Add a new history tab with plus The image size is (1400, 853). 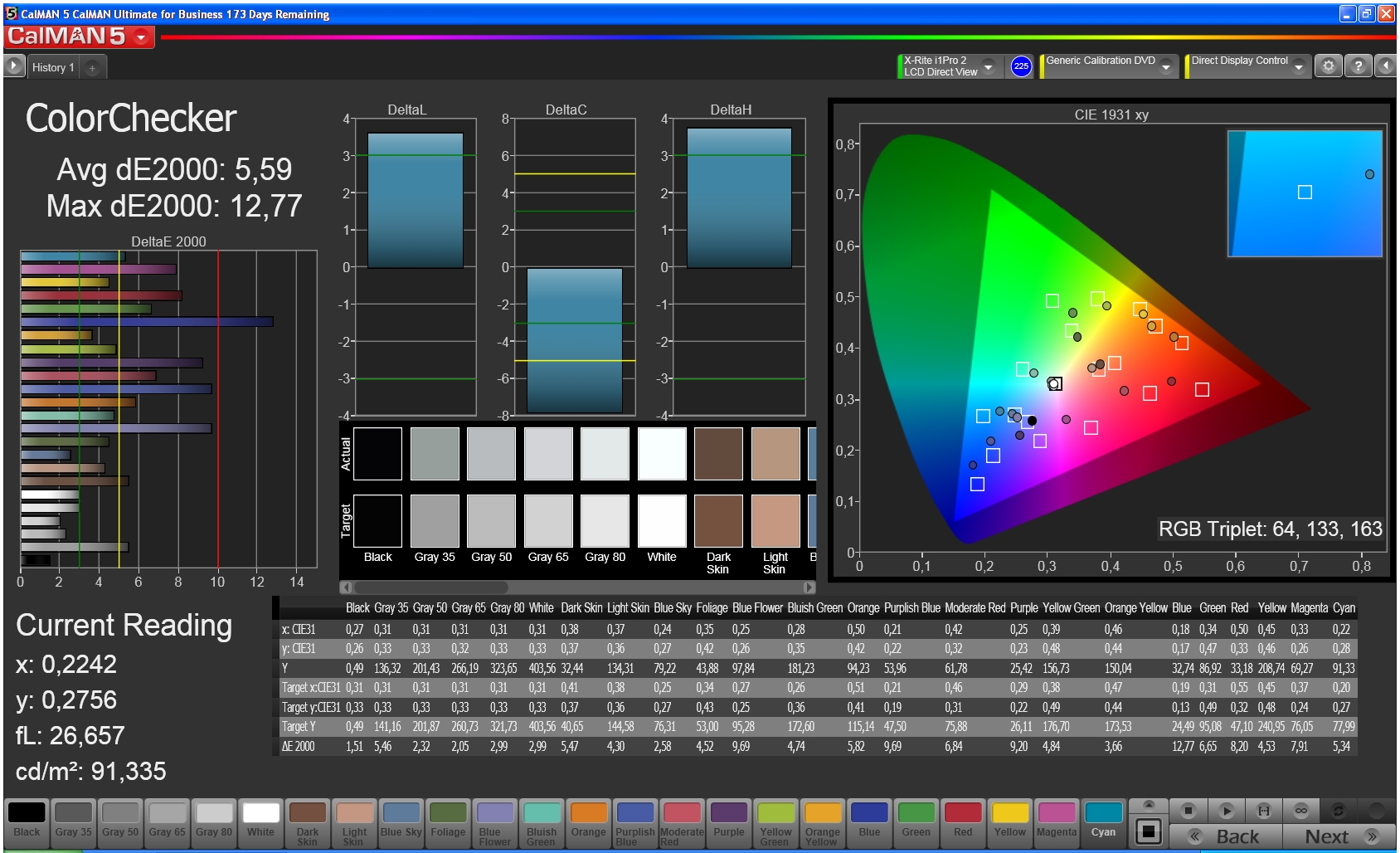(92, 68)
